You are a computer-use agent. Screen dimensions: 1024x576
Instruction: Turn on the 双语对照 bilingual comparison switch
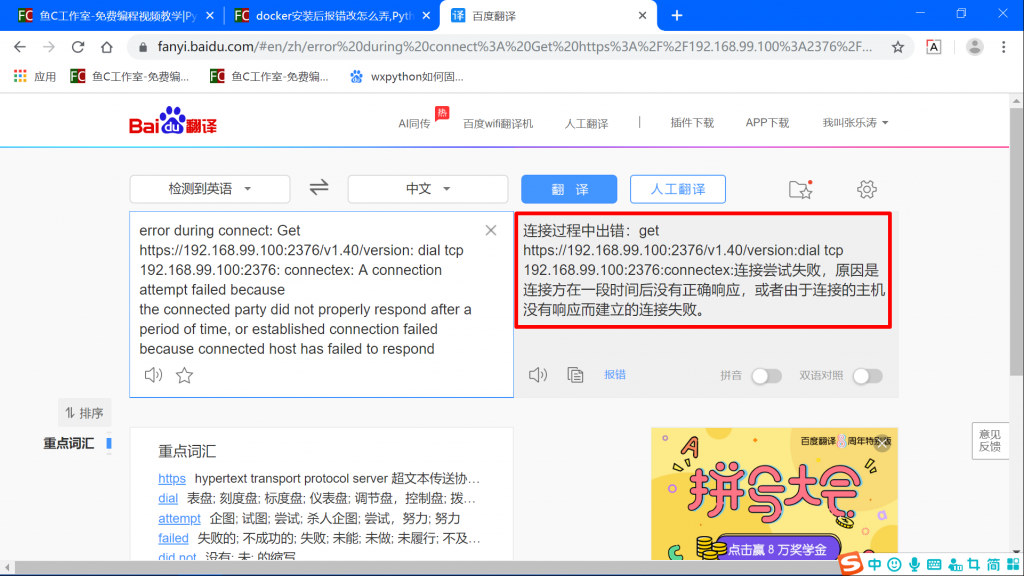point(867,375)
